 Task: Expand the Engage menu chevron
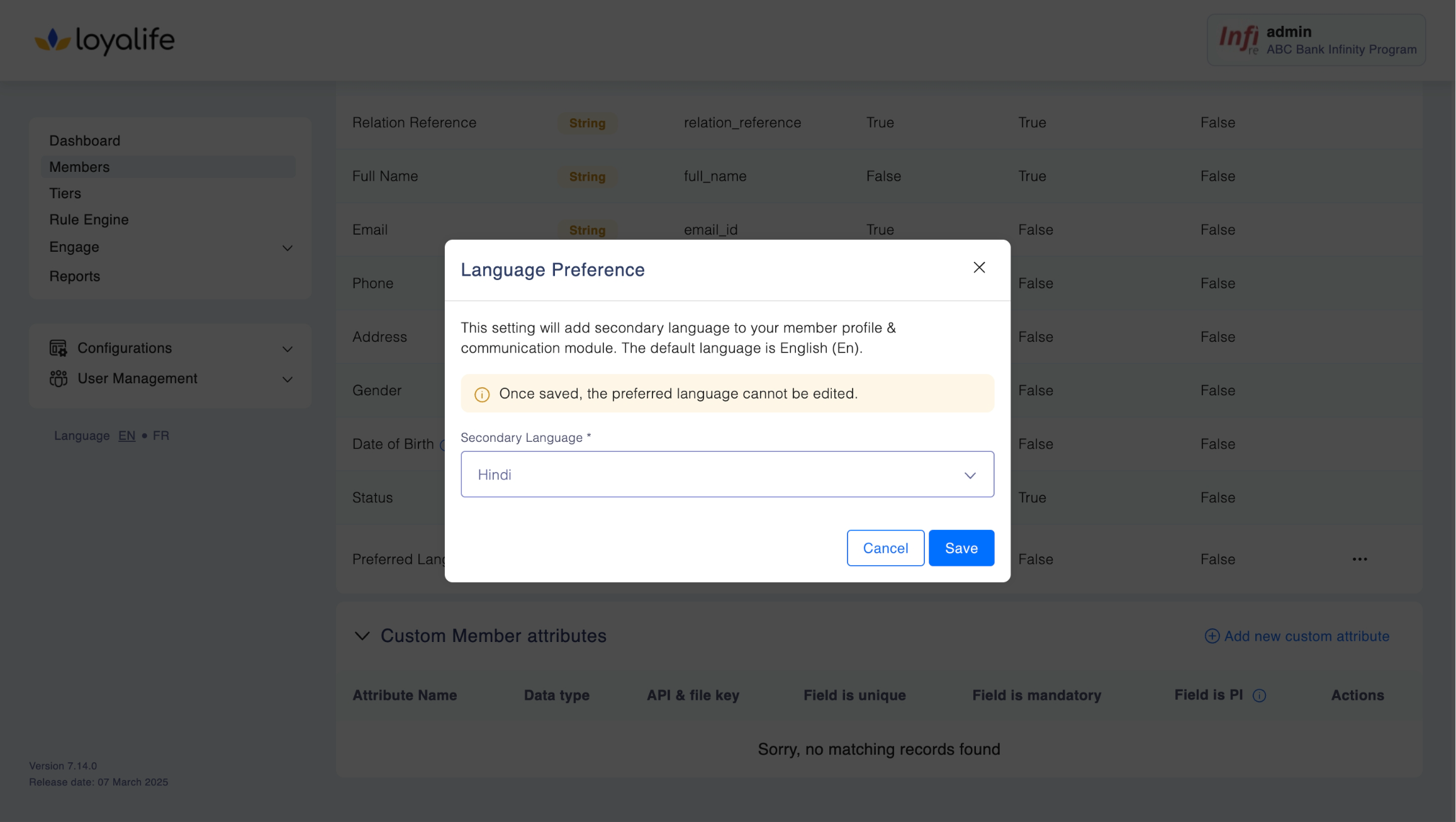point(288,248)
